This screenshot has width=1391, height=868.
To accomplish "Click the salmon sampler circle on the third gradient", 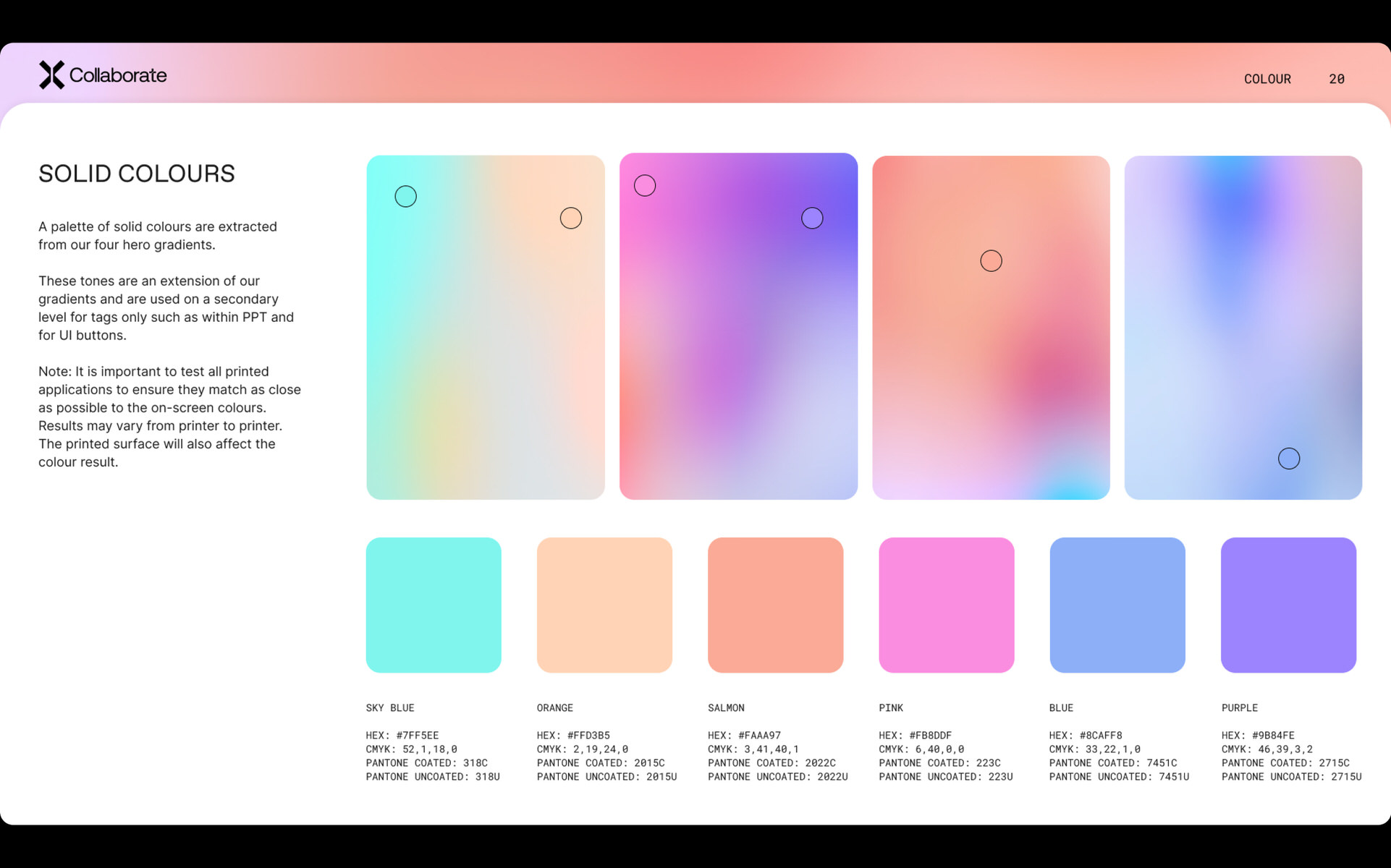I will (991, 260).
